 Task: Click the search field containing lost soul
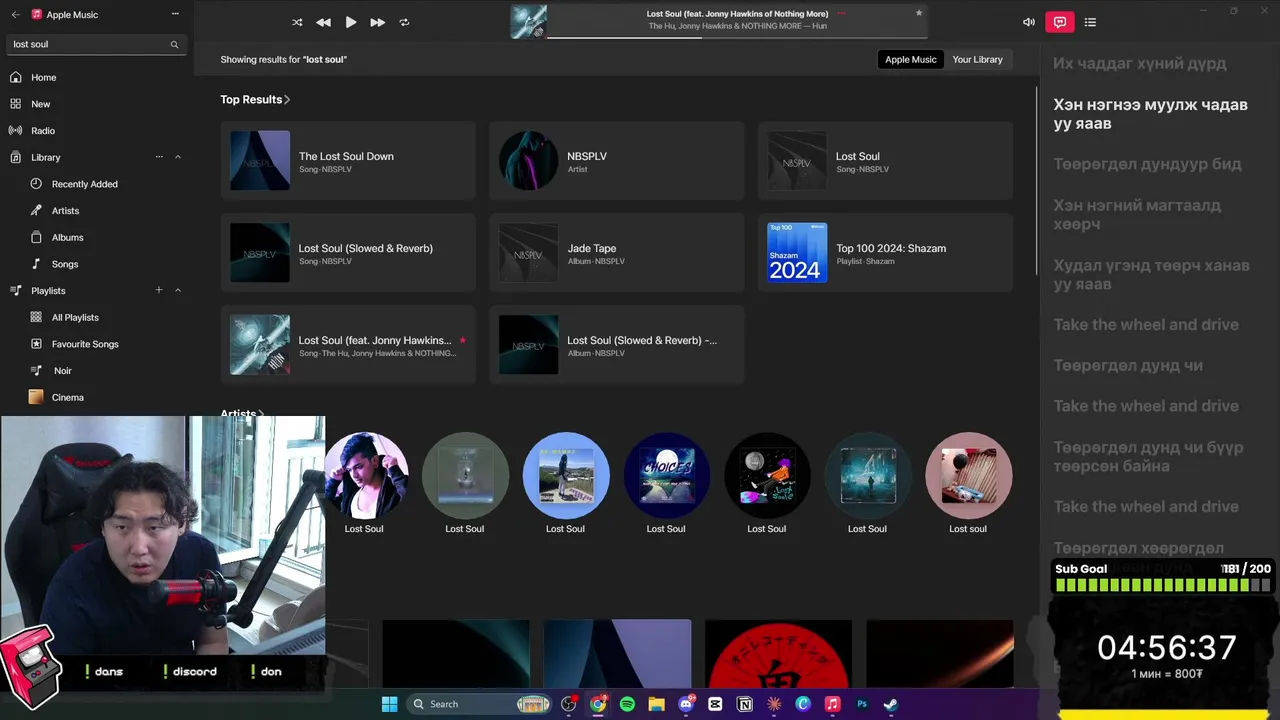tap(95, 44)
